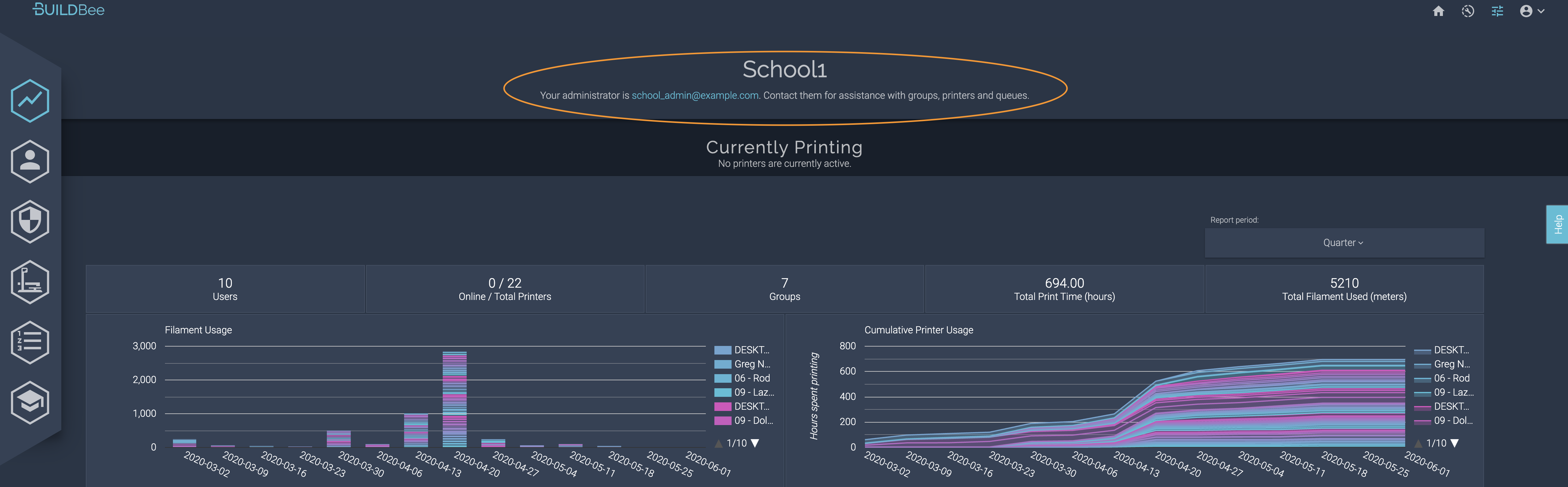Click the 3,000 y-axis label in Filament Usage
Viewport: 1568px width, 487px height.
pyautogui.click(x=144, y=346)
